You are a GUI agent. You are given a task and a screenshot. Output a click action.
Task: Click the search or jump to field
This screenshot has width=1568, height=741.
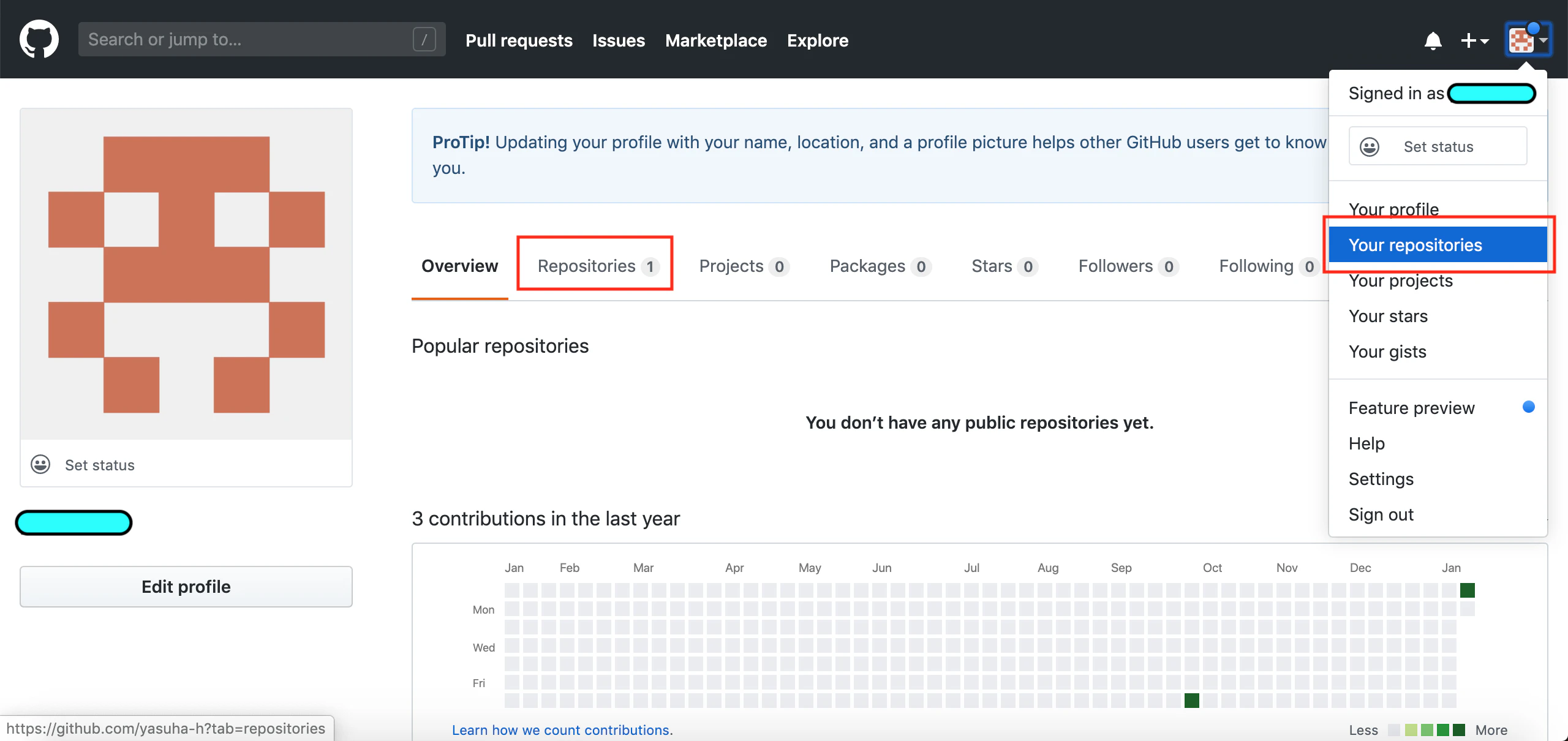tap(262, 39)
